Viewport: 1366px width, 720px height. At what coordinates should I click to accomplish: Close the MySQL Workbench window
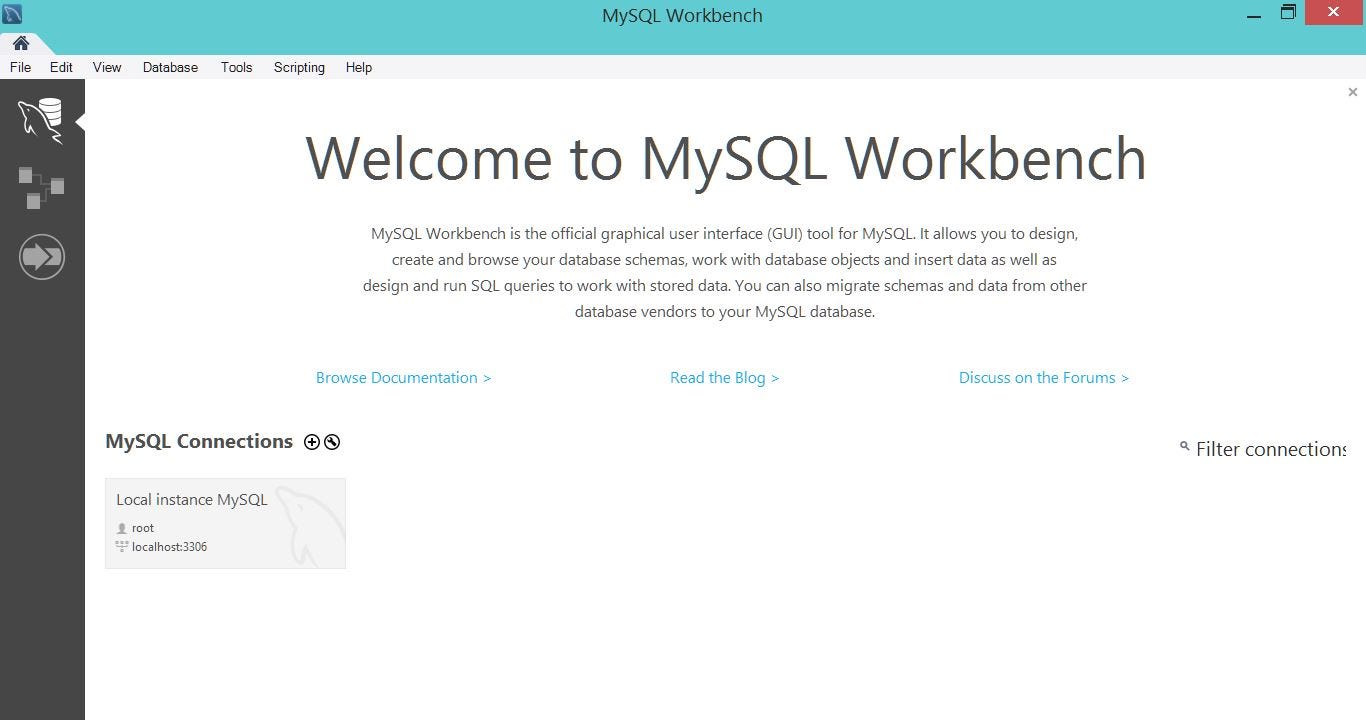pos(1333,13)
